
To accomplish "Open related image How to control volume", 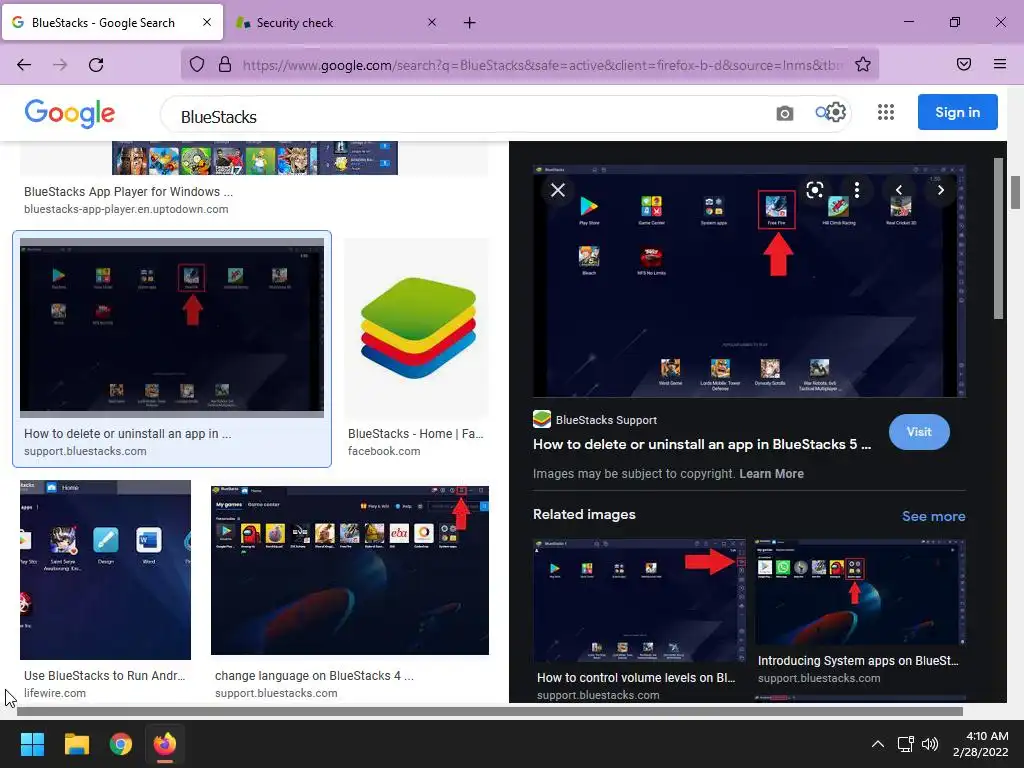I will click(x=639, y=601).
